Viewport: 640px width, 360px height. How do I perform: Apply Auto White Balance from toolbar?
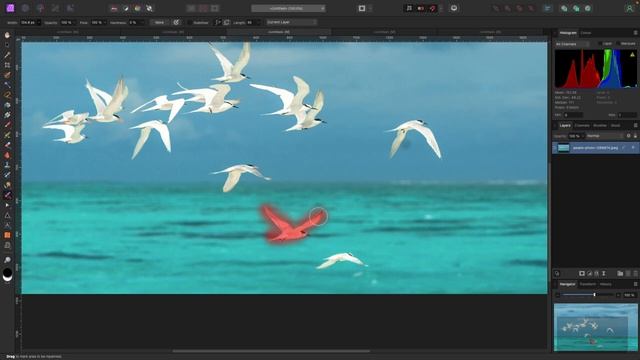click(149, 8)
